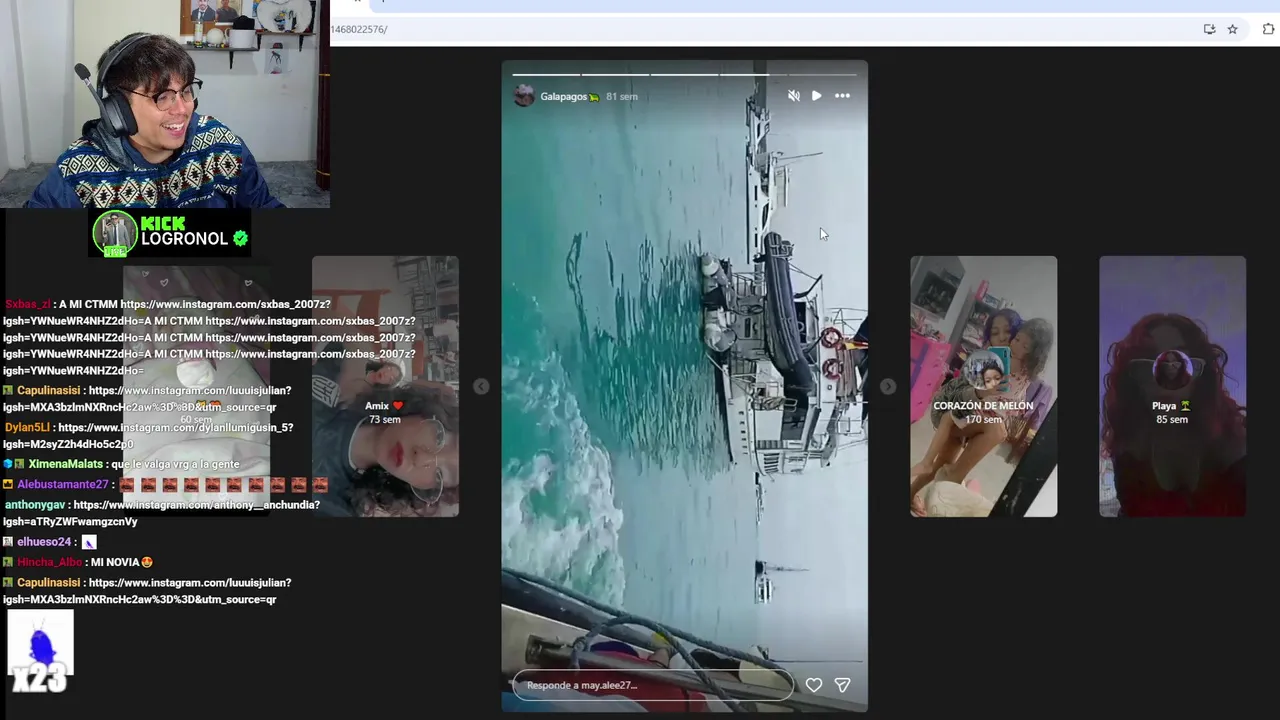Jump to the partially filled fourth progress segment

pyautogui.click(x=753, y=74)
